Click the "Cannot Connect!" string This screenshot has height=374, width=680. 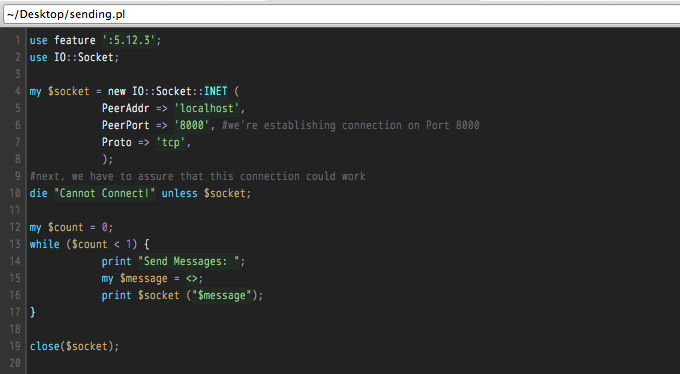coord(105,194)
